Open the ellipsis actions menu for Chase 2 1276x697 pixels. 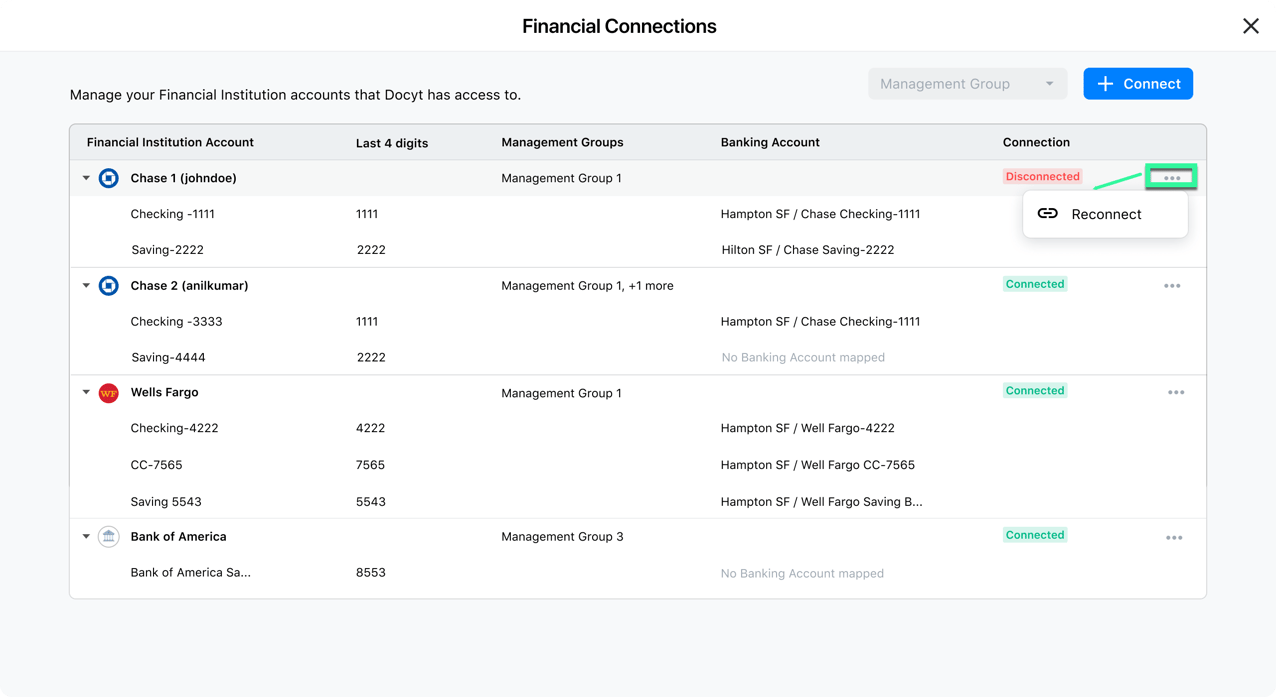(x=1172, y=285)
